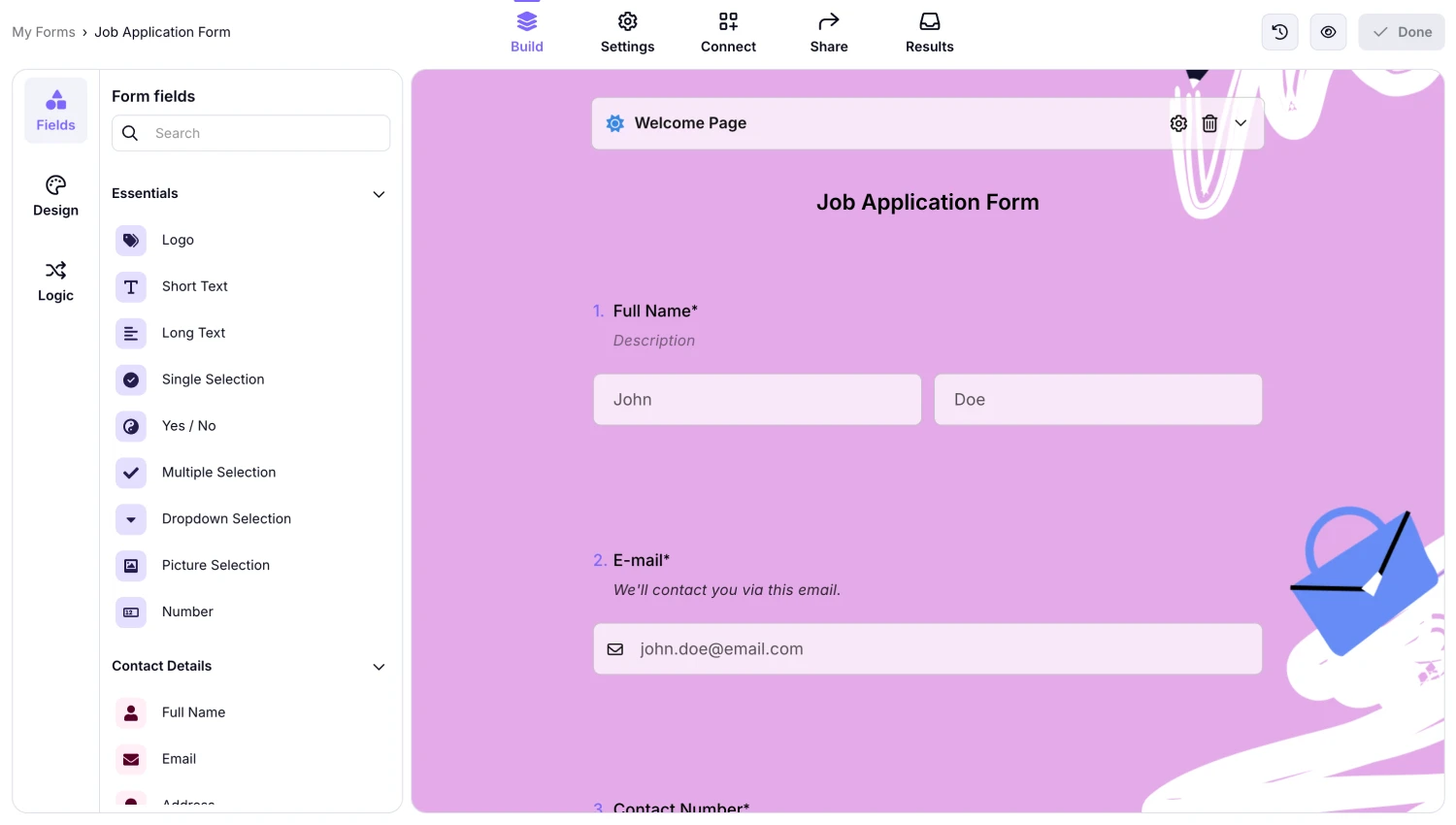Add a Number field to the form
Screen dimensions: 1456x825
click(x=186, y=611)
